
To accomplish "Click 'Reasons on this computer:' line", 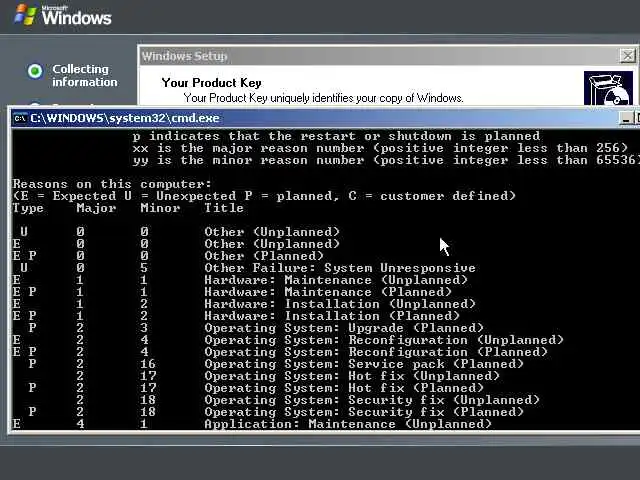I will coord(112,184).
